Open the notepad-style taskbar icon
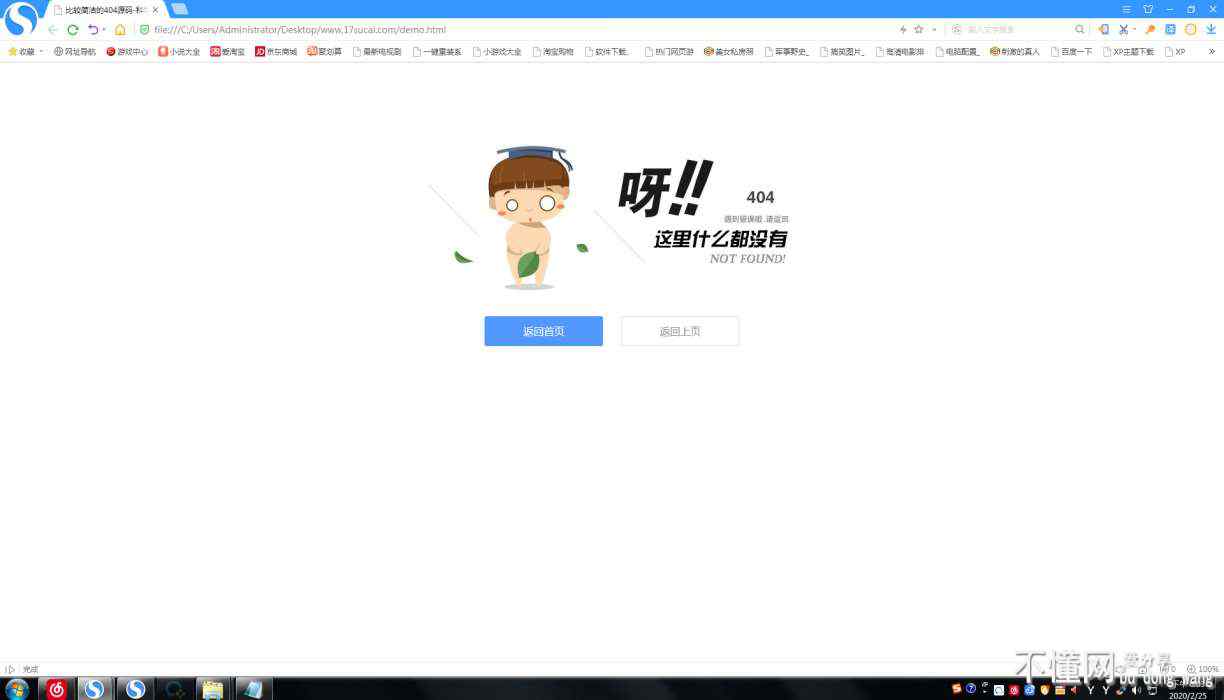 (x=253, y=688)
